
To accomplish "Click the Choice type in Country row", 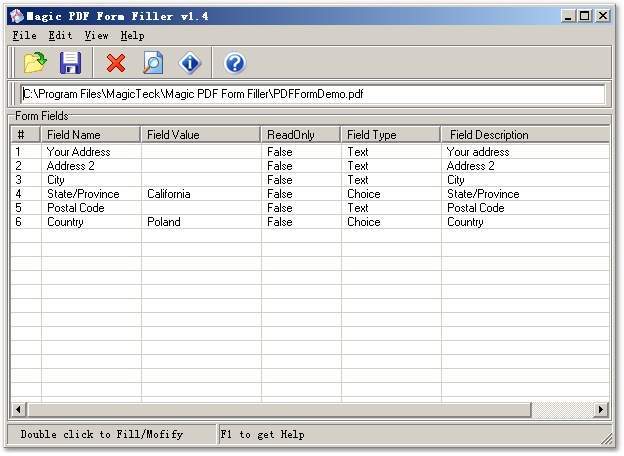I will (364, 222).
